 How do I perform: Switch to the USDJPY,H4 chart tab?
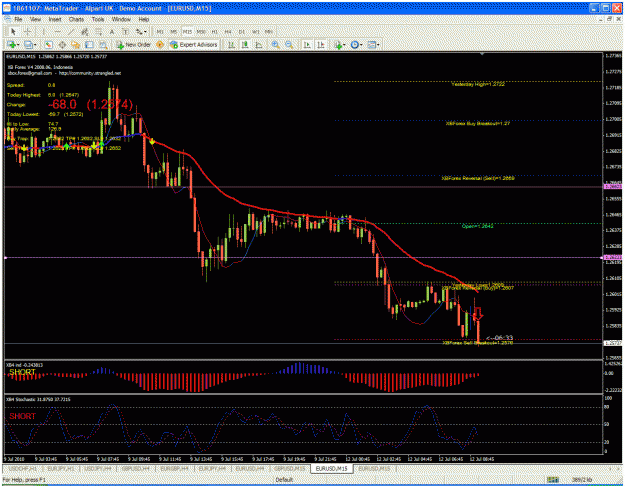point(98,469)
